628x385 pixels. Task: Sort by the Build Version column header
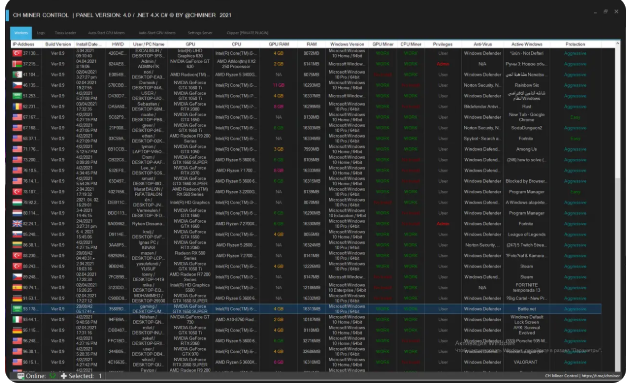pyautogui.click(x=58, y=44)
